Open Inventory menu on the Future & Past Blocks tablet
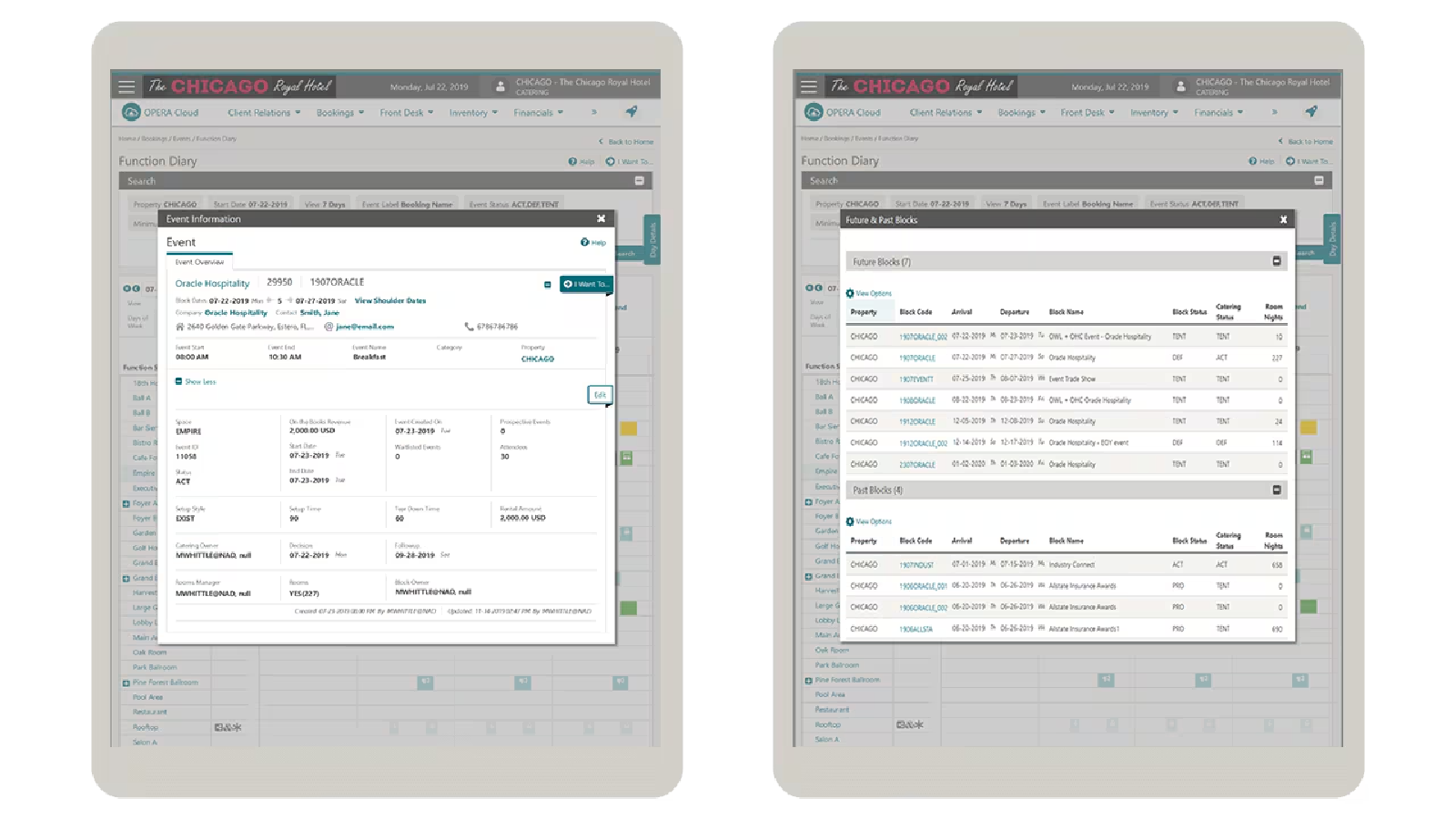This screenshot has height=819, width=1456. [1154, 113]
